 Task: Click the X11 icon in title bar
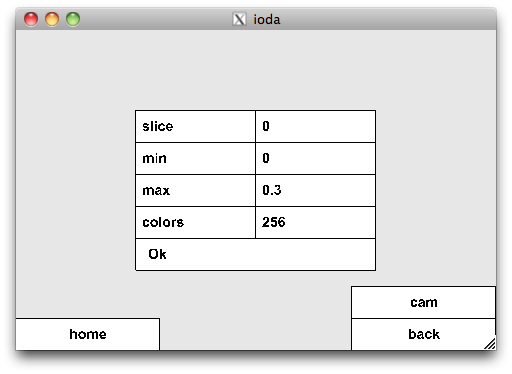(x=239, y=19)
